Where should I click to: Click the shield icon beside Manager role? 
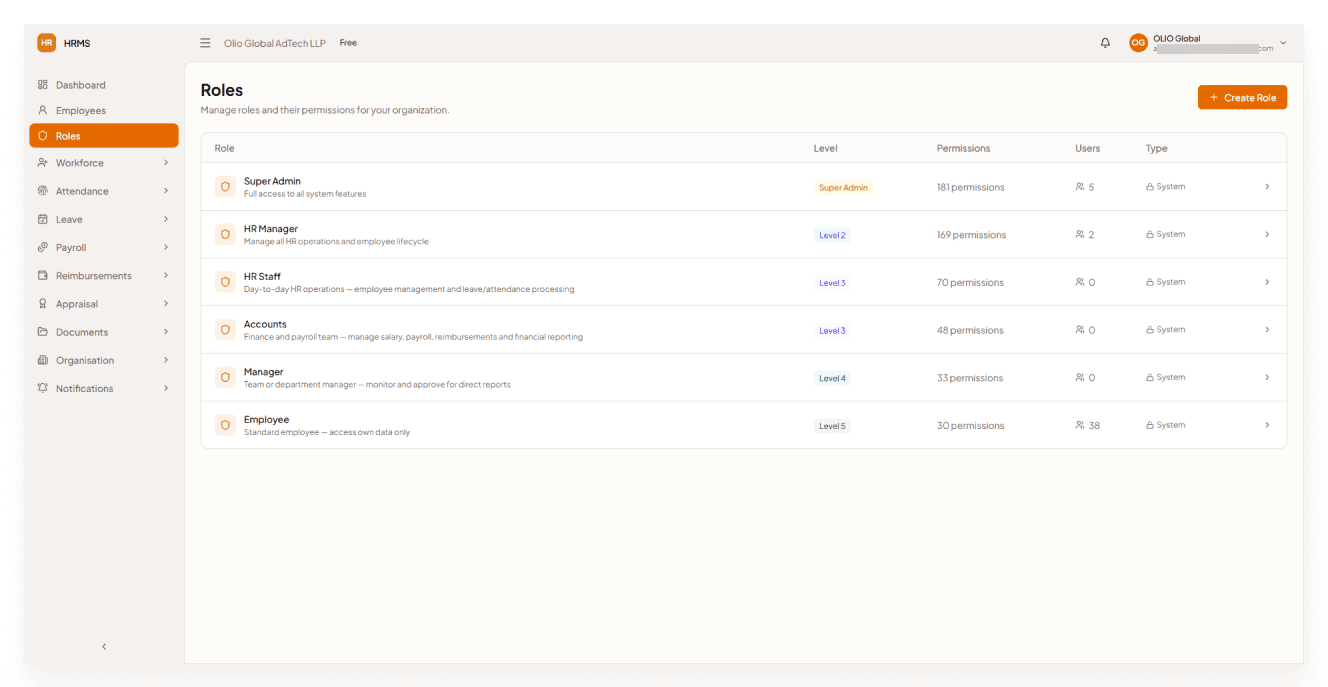(225, 378)
